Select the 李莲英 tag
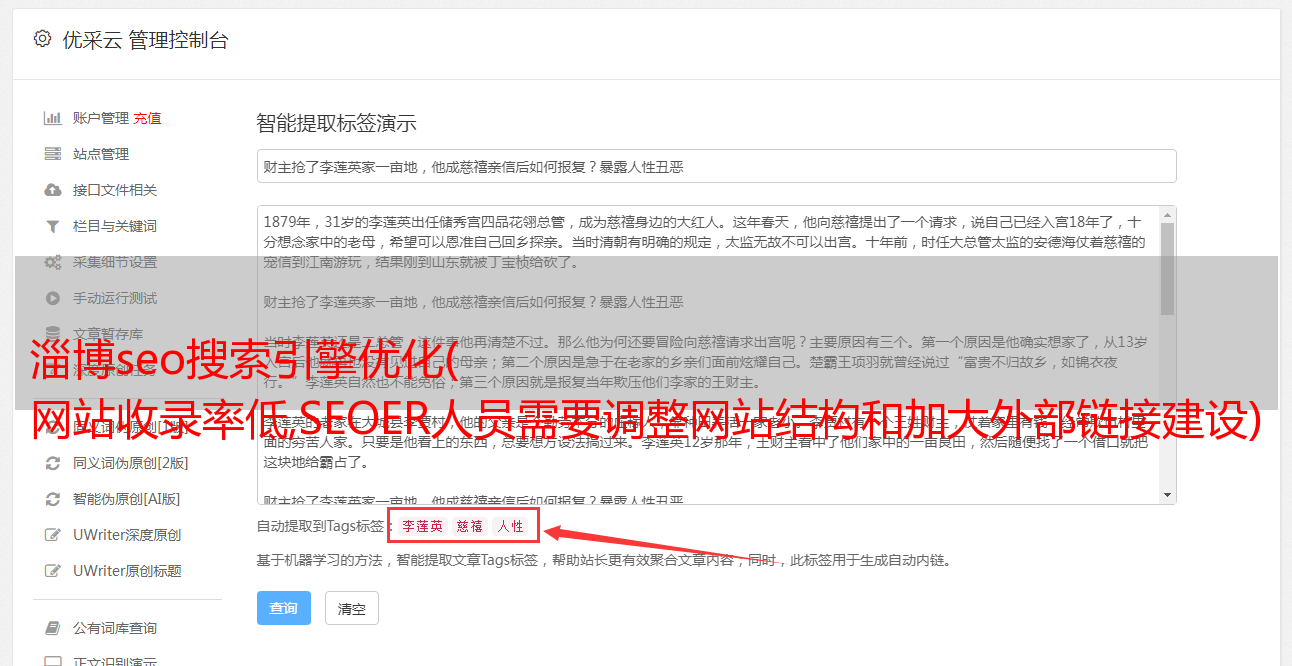This screenshot has height=666, width=1292. point(422,526)
